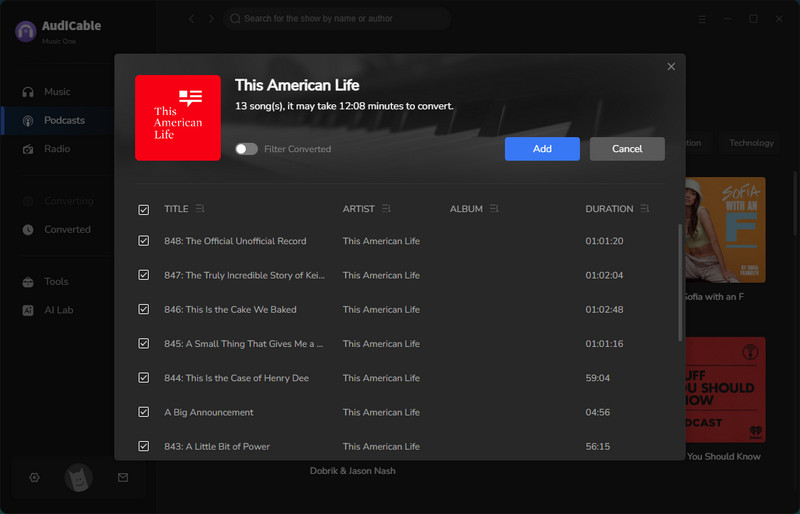The height and width of the screenshot is (514, 800).
Task: Click duration 01:02:48
Action: click(605, 309)
